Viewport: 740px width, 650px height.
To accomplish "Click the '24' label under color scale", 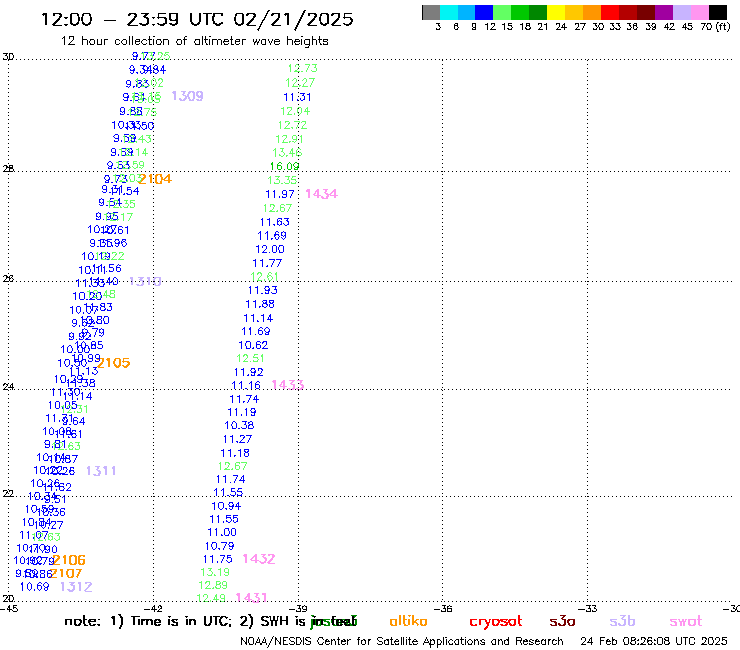I will tap(561, 26).
